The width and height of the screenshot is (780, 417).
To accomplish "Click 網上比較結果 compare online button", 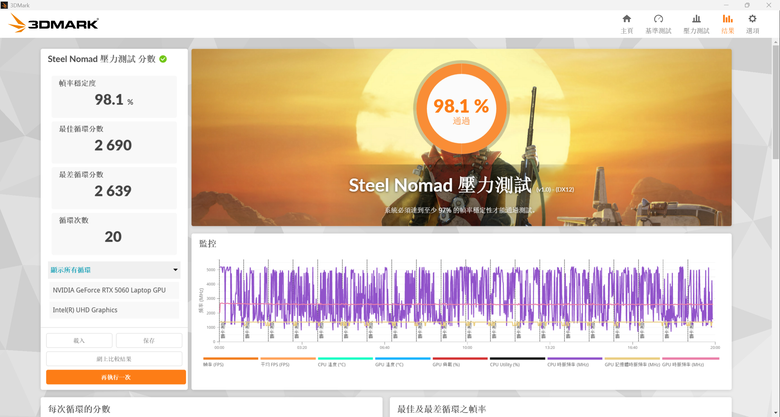I will click(x=114, y=359).
